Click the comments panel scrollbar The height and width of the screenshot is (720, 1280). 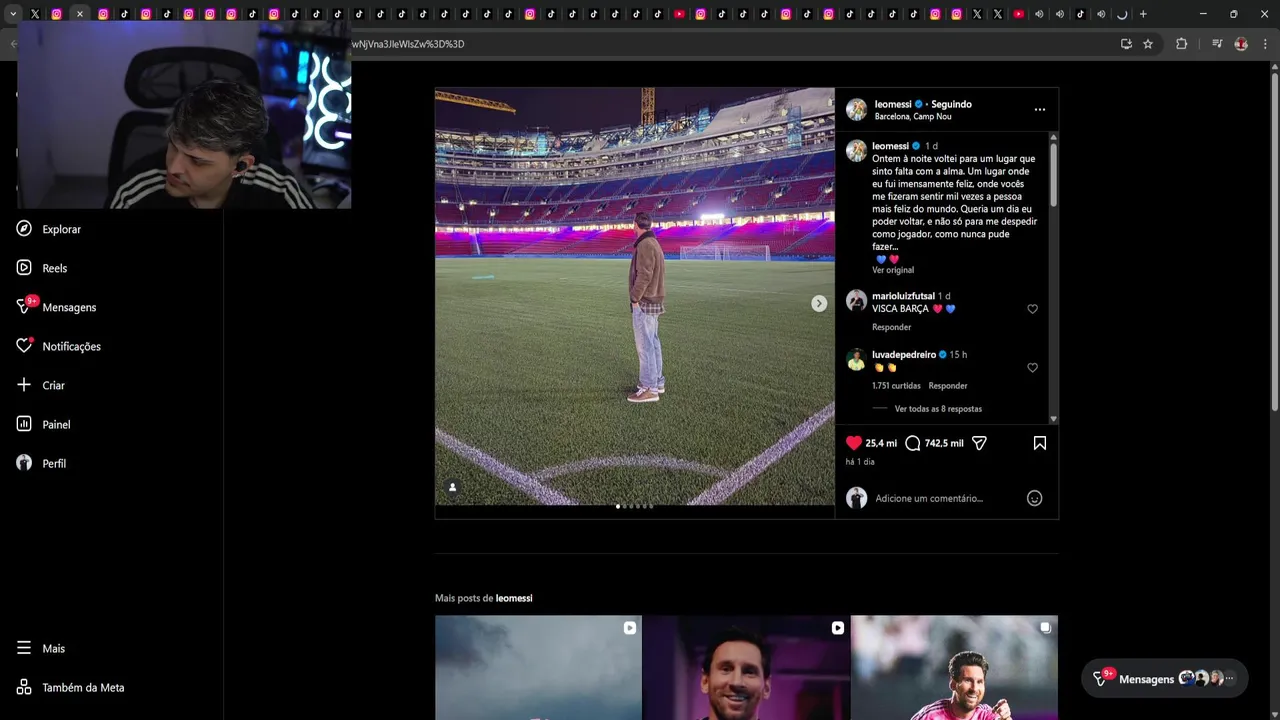click(1053, 175)
